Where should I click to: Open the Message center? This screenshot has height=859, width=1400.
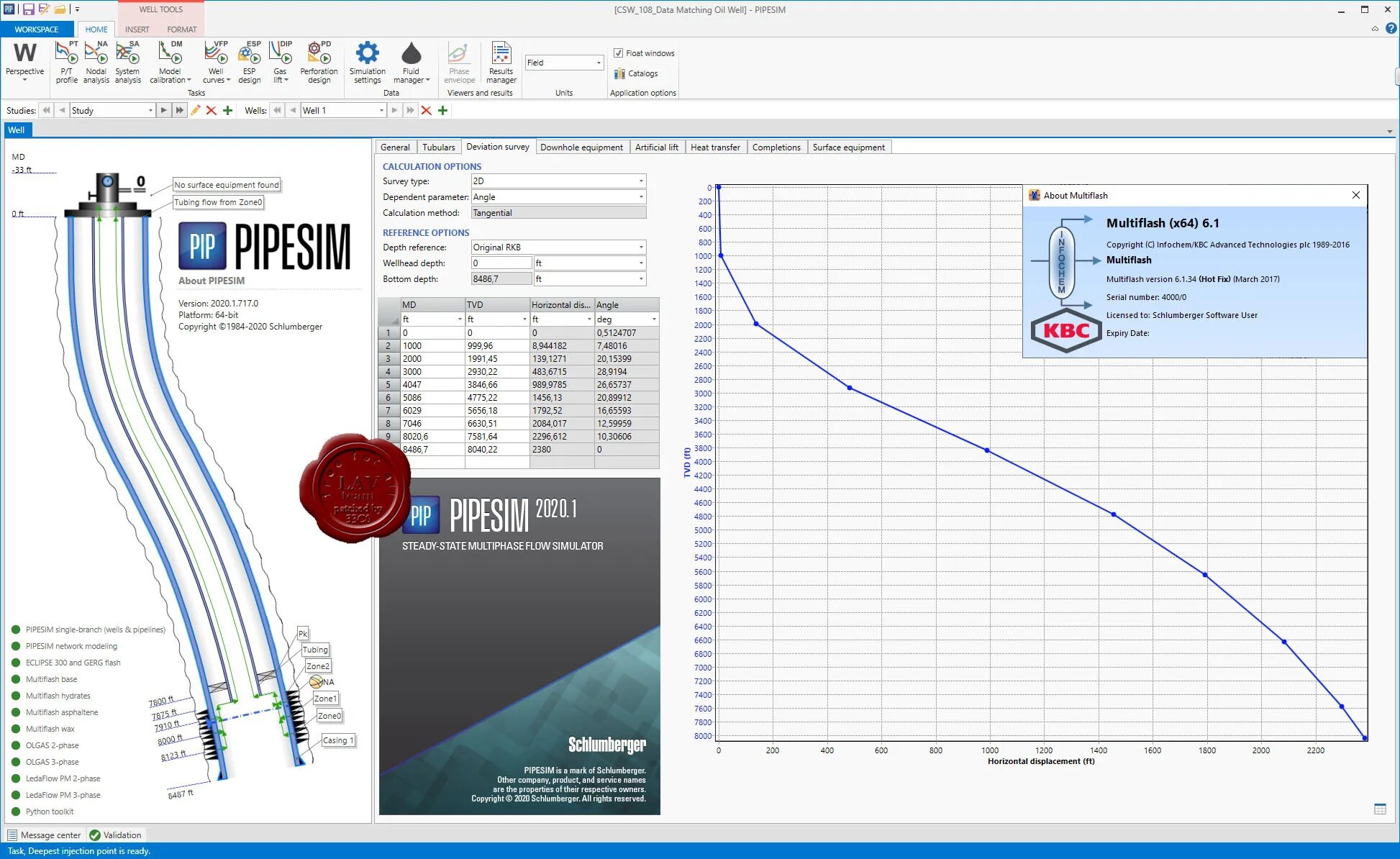pos(45,835)
